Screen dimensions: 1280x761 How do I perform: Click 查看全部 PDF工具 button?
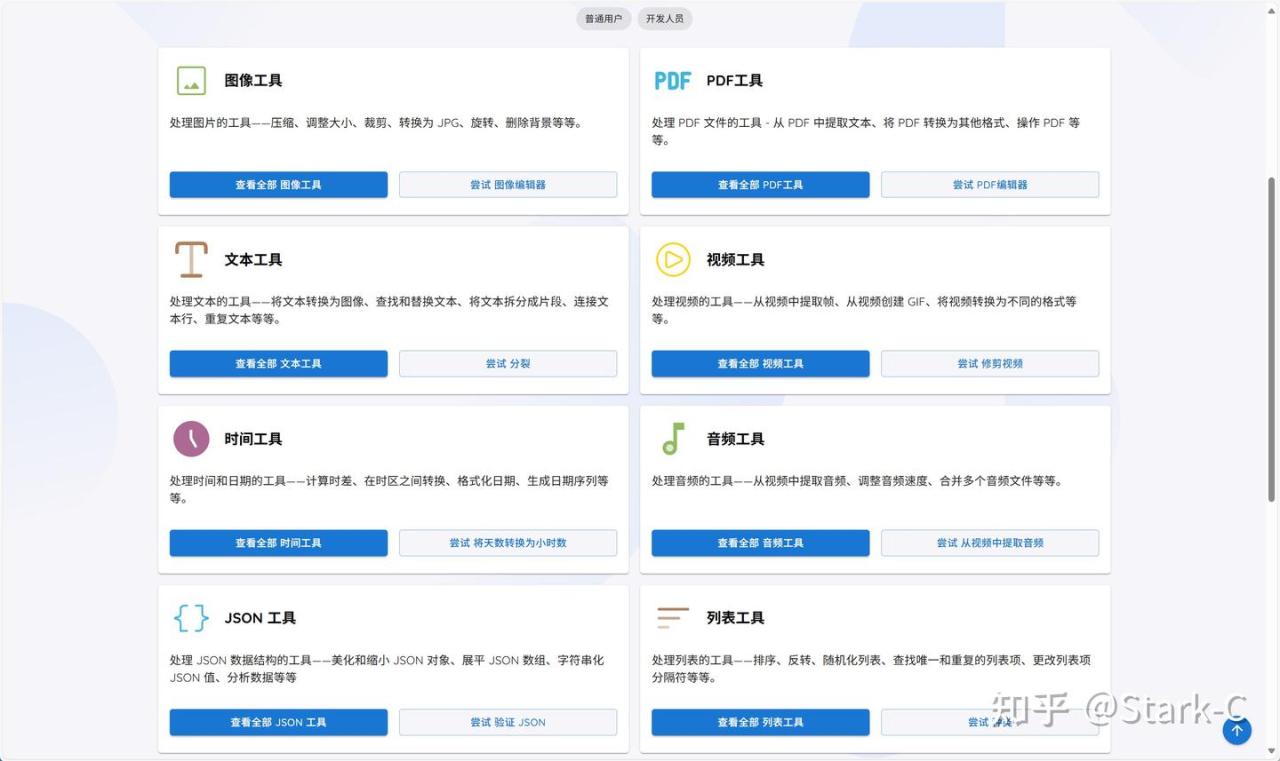pos(760,185)
